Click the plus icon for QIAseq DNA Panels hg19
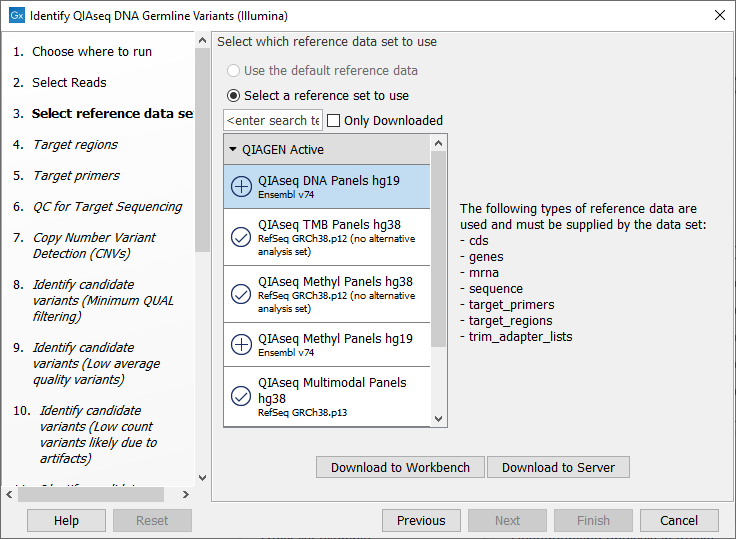 241,187
